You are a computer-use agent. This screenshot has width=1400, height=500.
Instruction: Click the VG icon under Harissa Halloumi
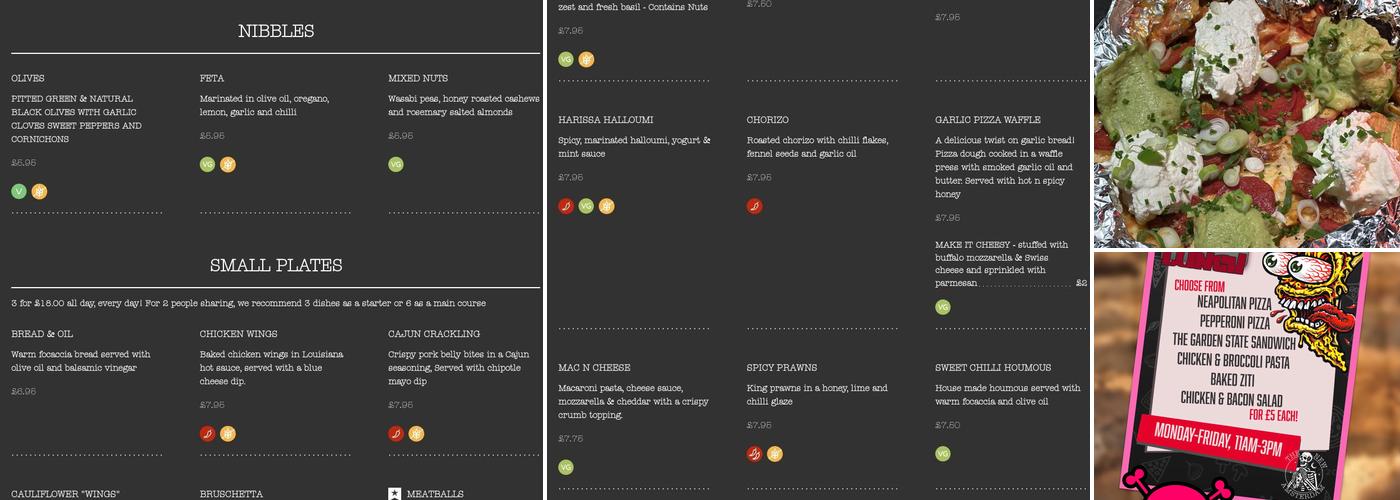[x=586, y=206]
